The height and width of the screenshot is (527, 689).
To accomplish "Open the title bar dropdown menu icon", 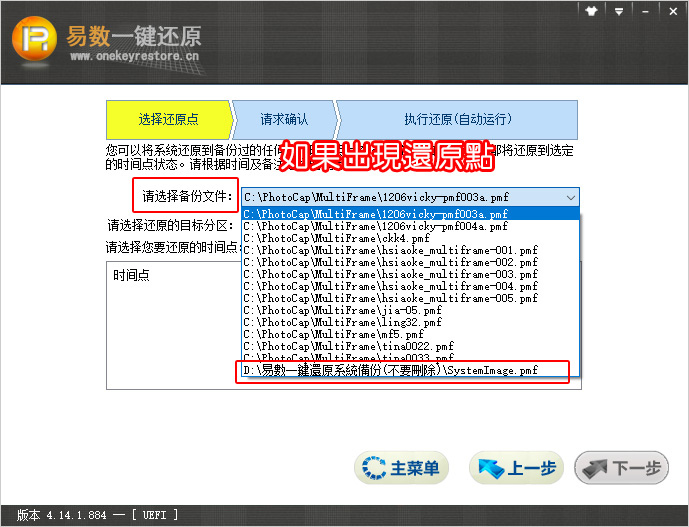I will tap(619, 11).
